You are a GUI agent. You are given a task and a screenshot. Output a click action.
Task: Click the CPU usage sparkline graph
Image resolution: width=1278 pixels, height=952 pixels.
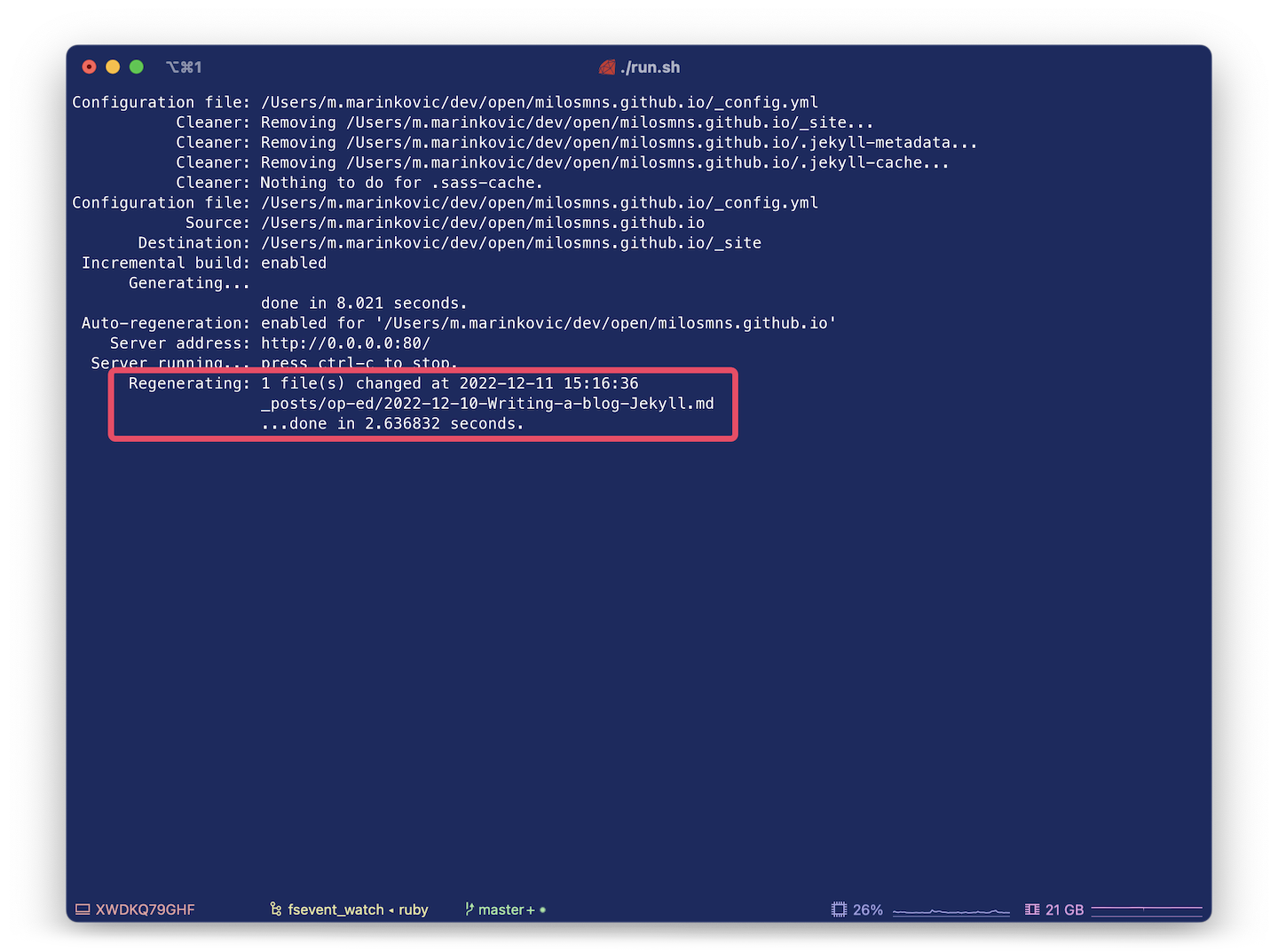[x=951, y=911]
